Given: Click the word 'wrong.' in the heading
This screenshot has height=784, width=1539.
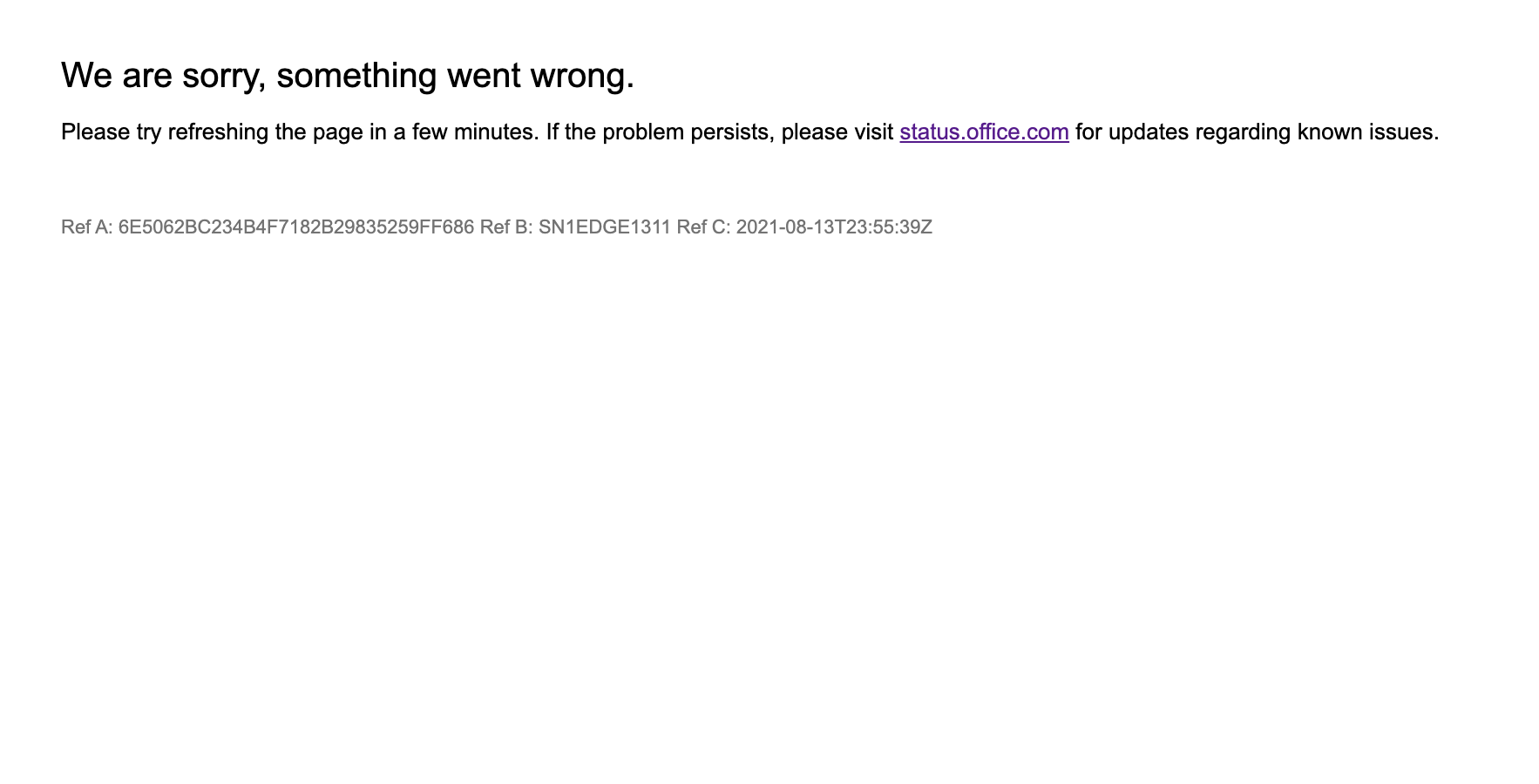Looking at the screenshot, I should (x=582, y=76).
